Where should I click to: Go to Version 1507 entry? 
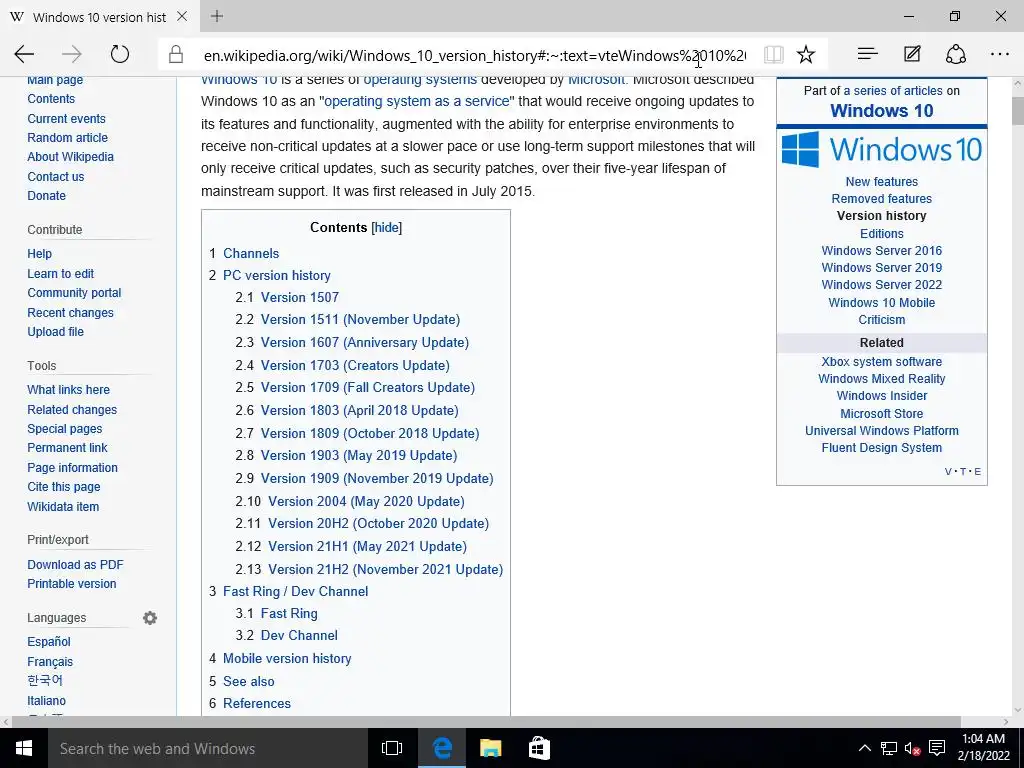point(300,297)
